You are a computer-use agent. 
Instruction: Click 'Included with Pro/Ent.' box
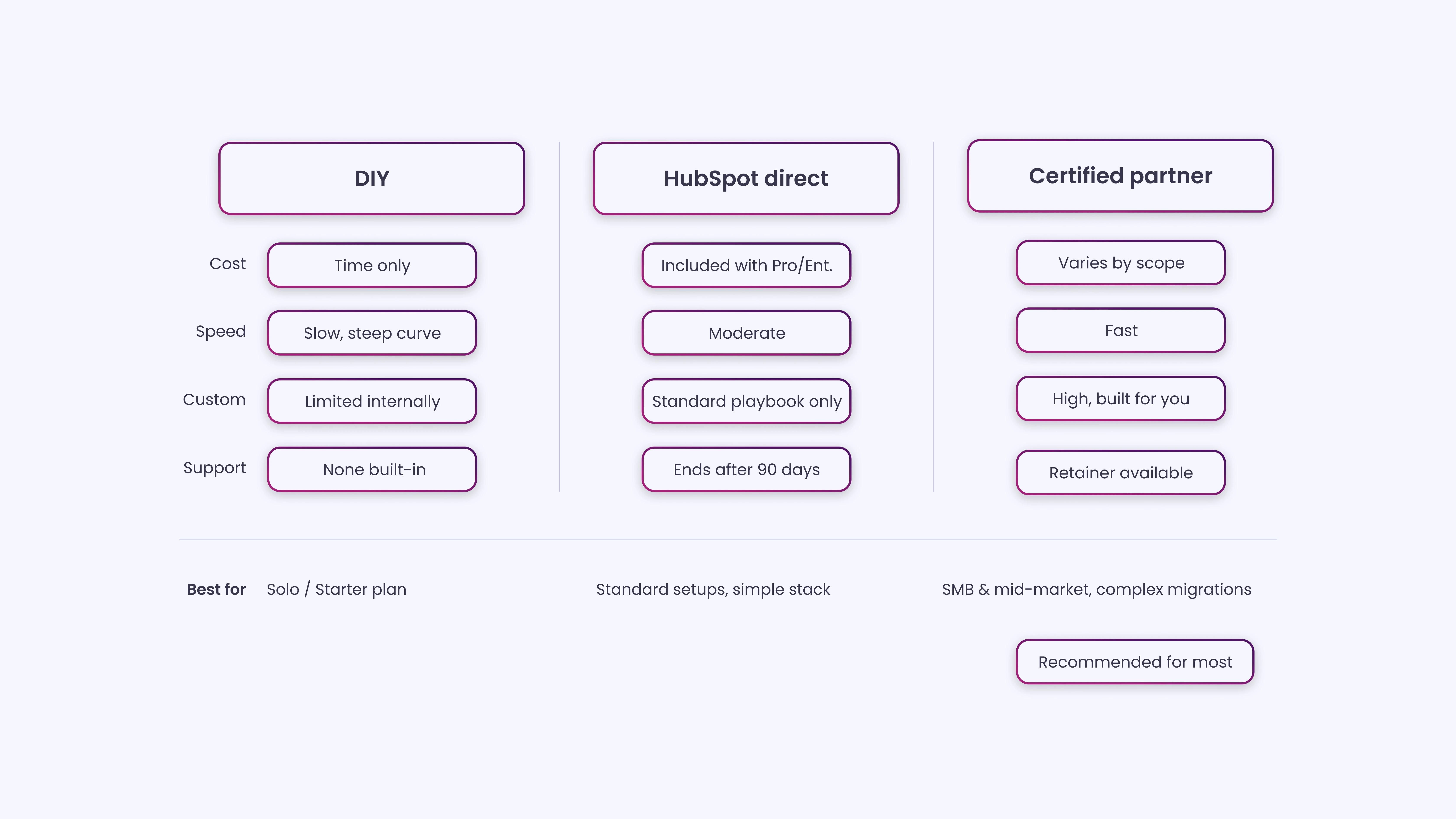tap(746, 265)
